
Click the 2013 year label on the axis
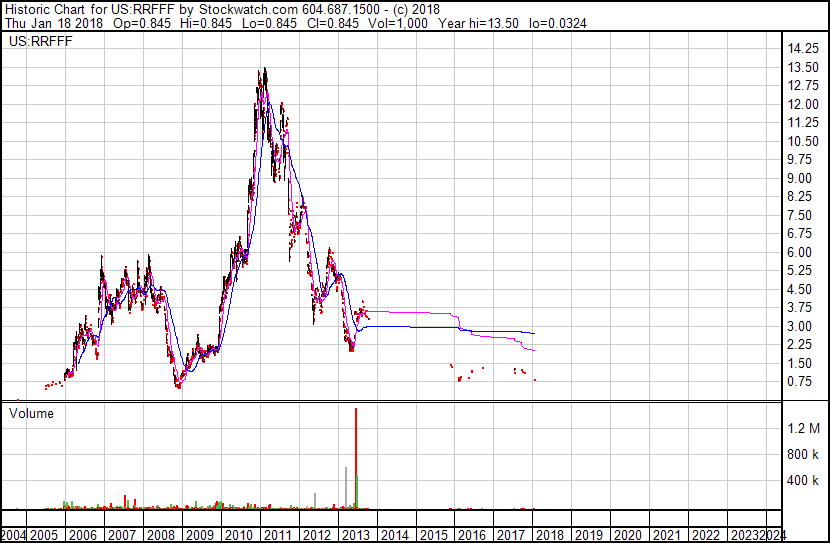356,535
